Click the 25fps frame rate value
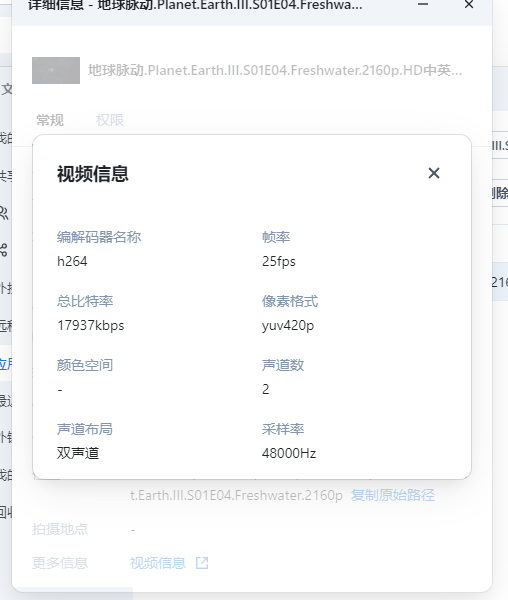The image size is (508, 600). [x=279, y=261]
